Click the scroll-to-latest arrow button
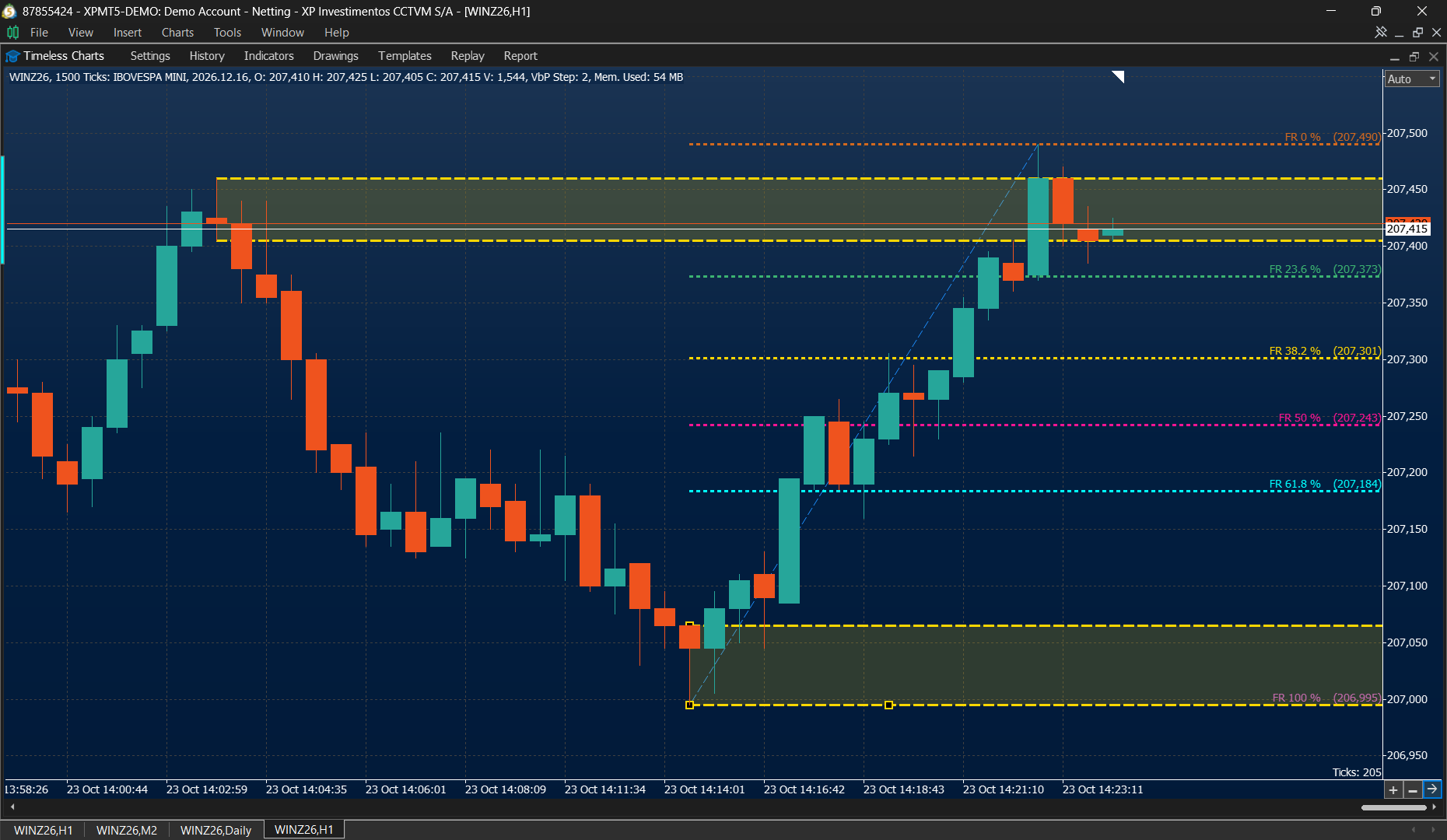This screenshot has height=840, width=1447. tap(1432, 789)
